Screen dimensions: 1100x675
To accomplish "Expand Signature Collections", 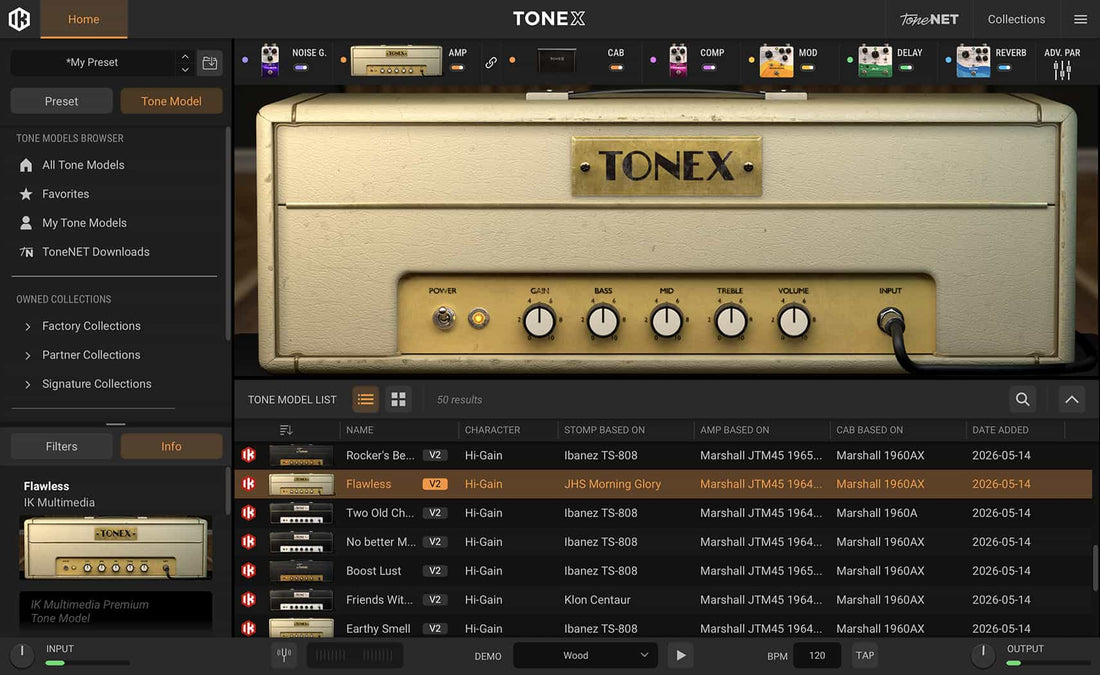I will click(x=28, y=384).
